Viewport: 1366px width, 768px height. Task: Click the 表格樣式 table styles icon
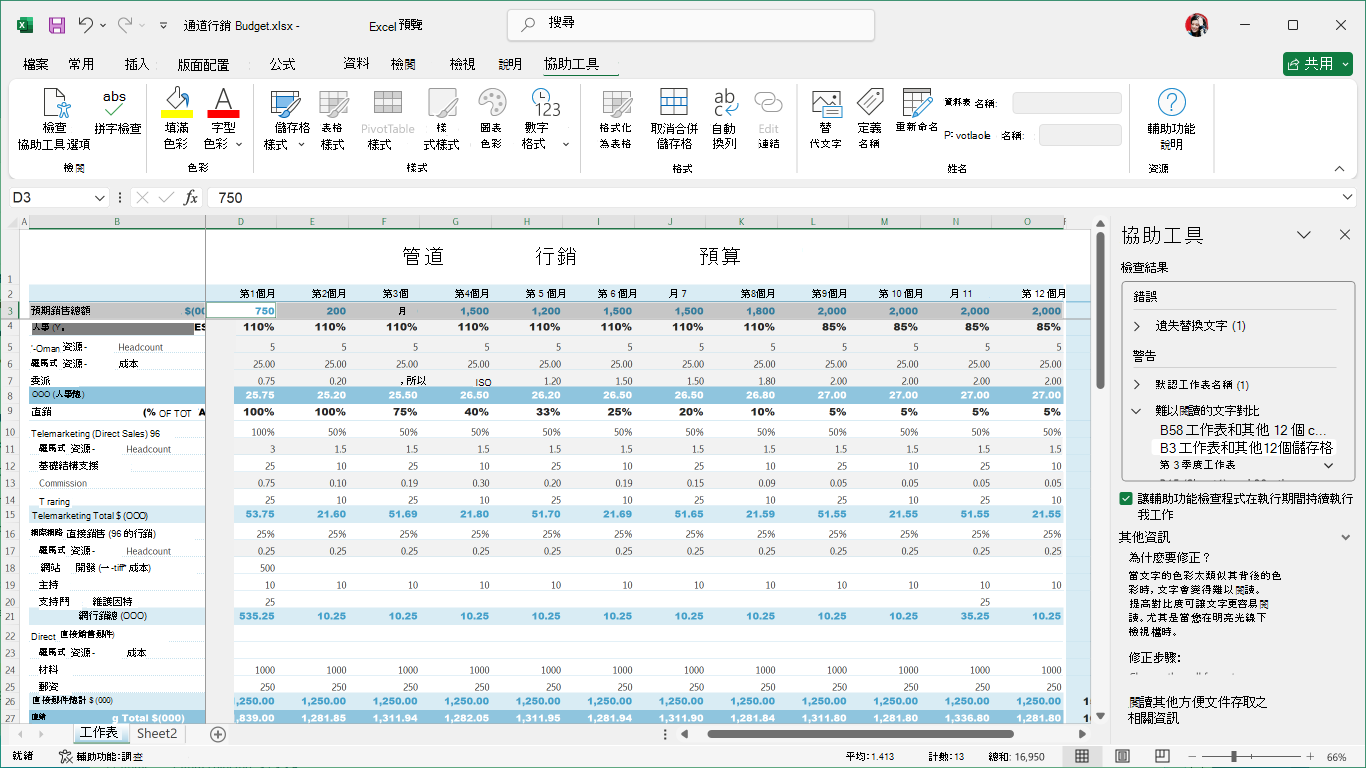coord(333,103)
